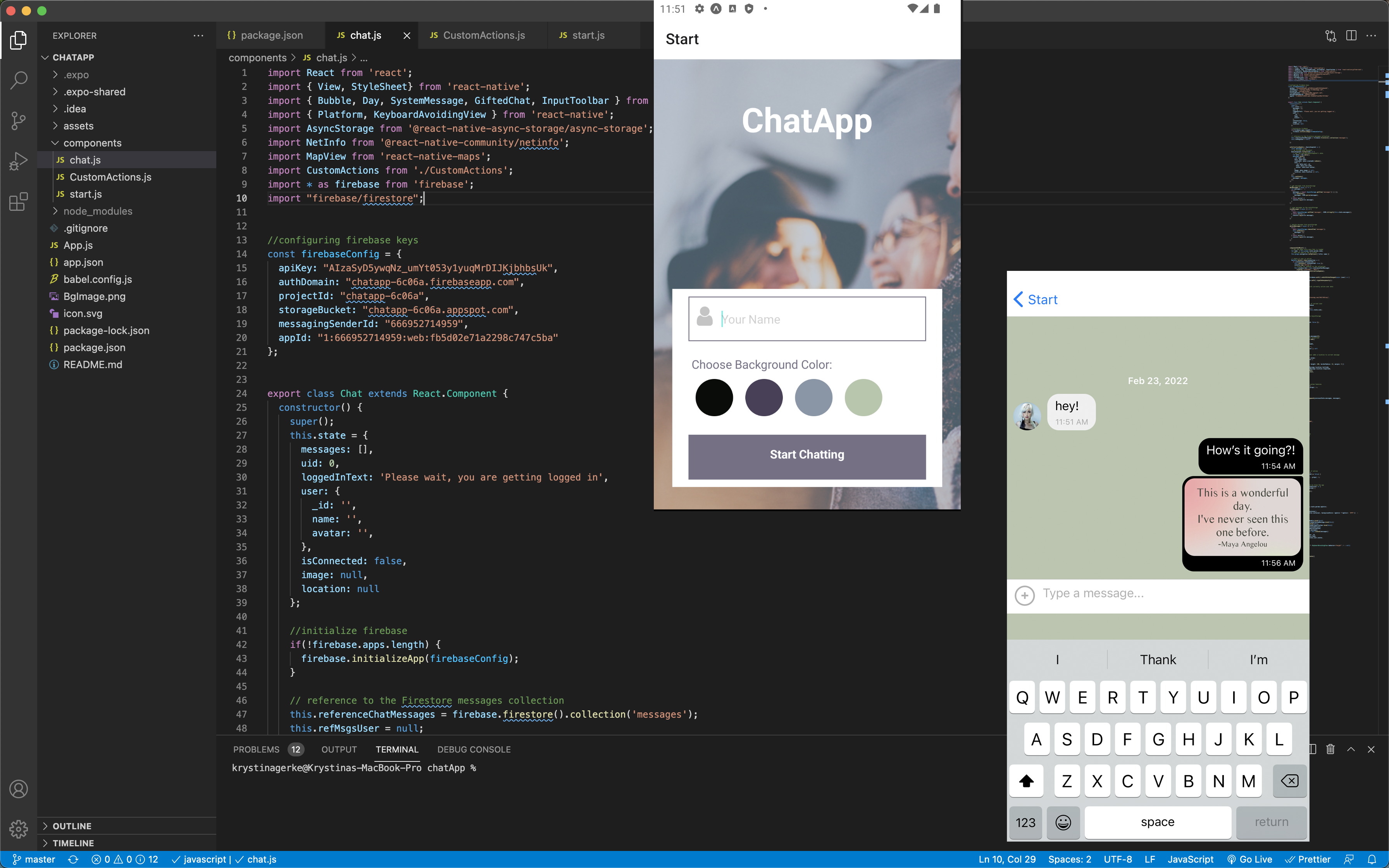The image size is (1389, 868).
Task: Open Explorer more actions ellipsis
Action: (x=198, y=36)
